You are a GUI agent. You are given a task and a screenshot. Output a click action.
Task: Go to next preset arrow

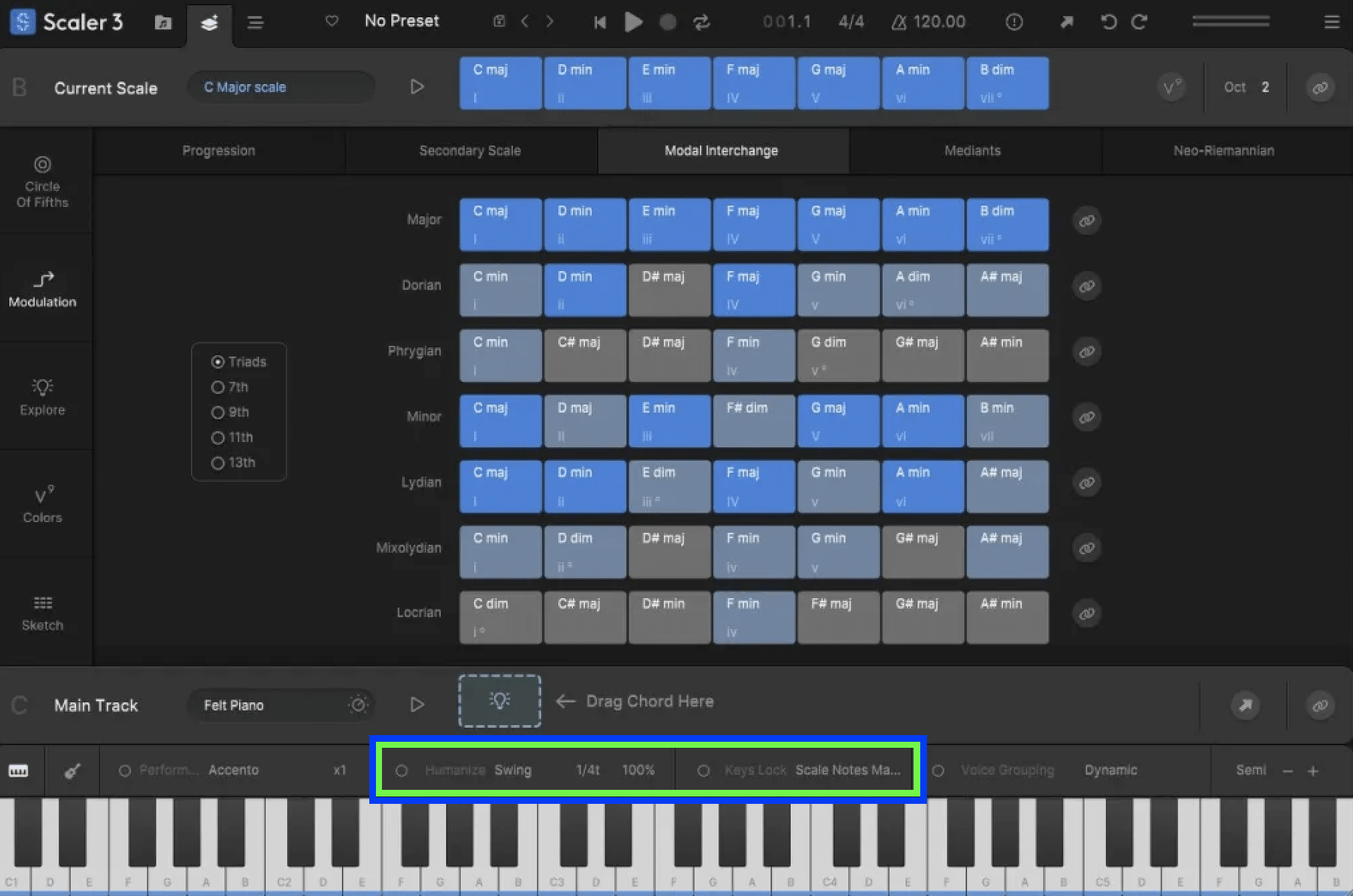(x=550, y=21)
